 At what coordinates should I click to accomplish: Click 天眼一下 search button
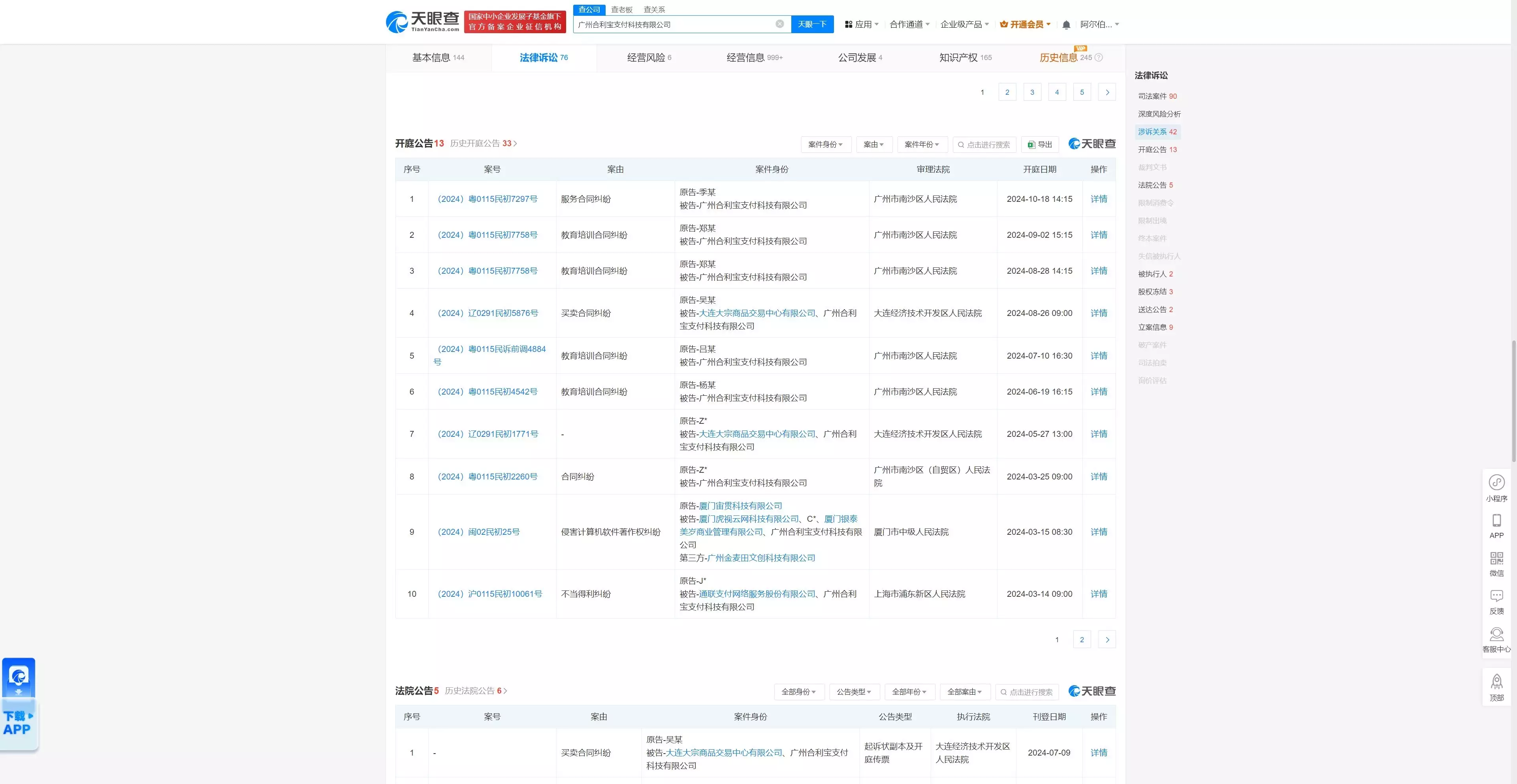coord(812,24)
